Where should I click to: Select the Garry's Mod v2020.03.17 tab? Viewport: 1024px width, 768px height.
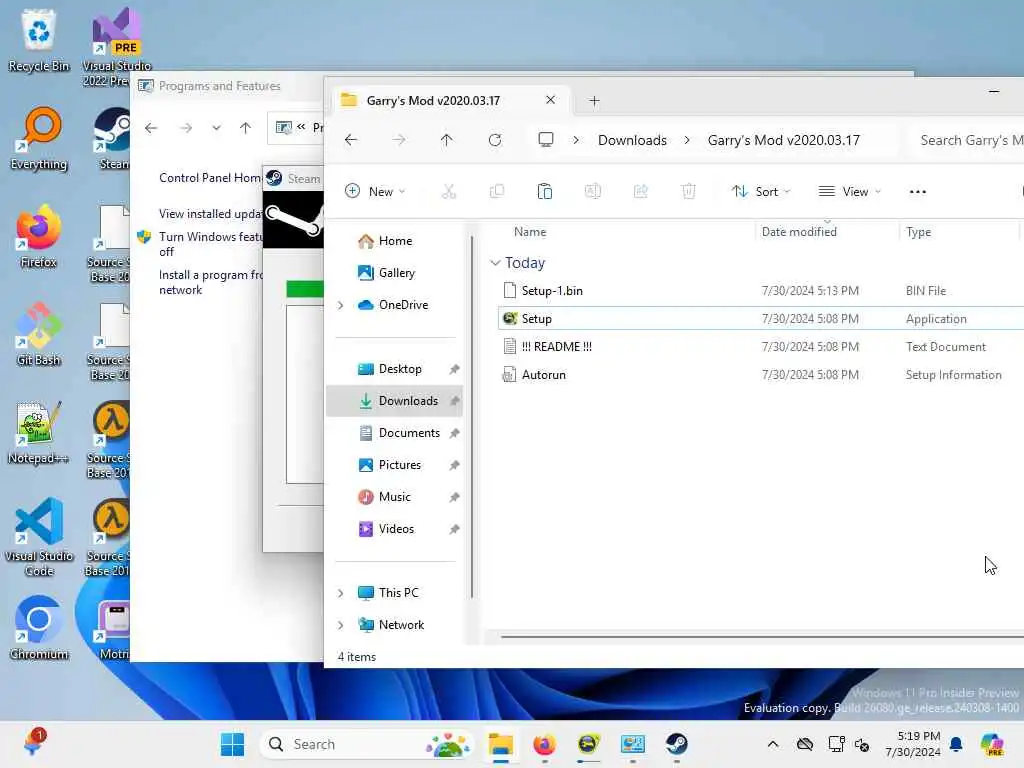451,101
